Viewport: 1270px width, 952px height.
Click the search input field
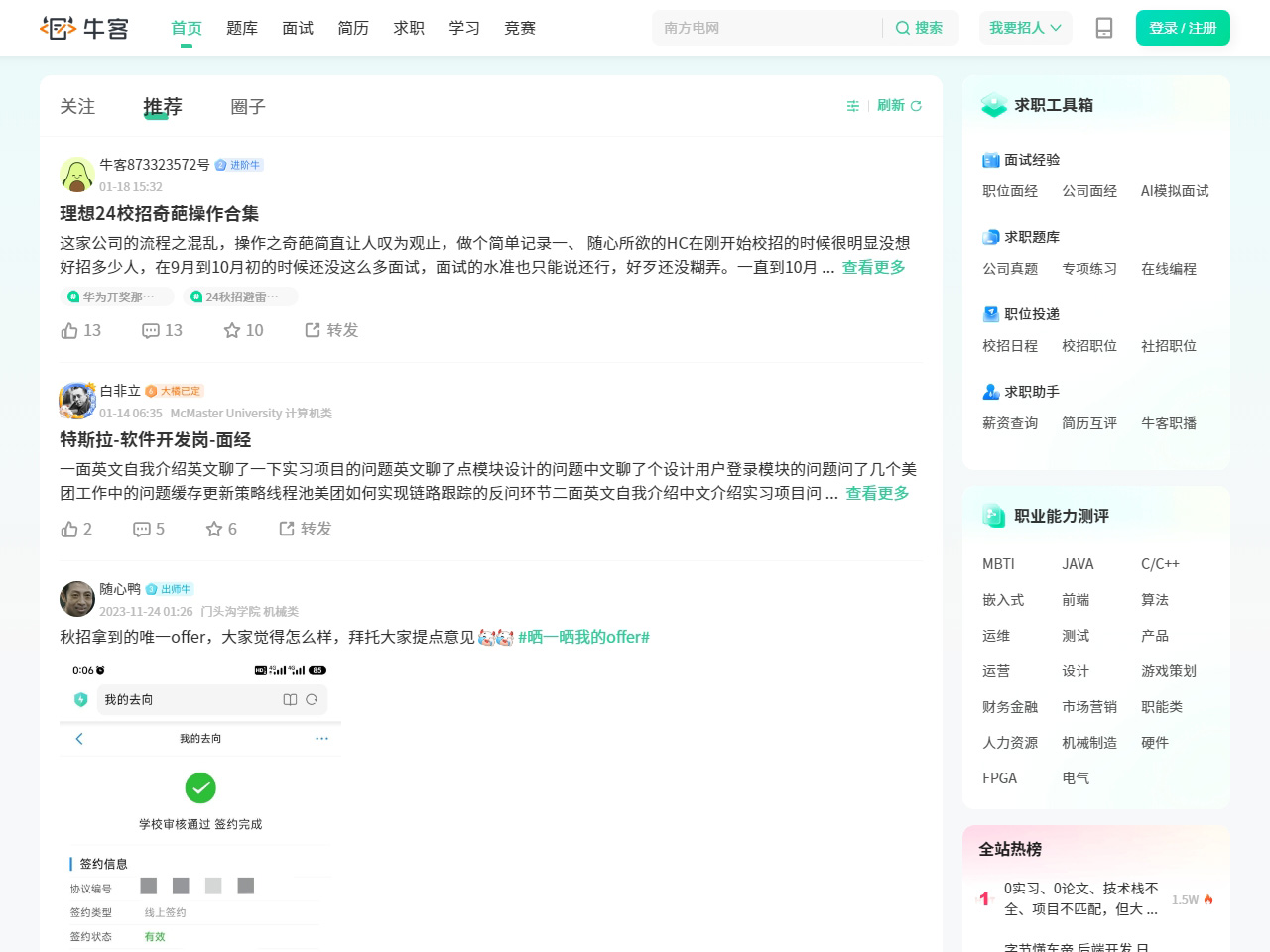[x=766, y=28]
